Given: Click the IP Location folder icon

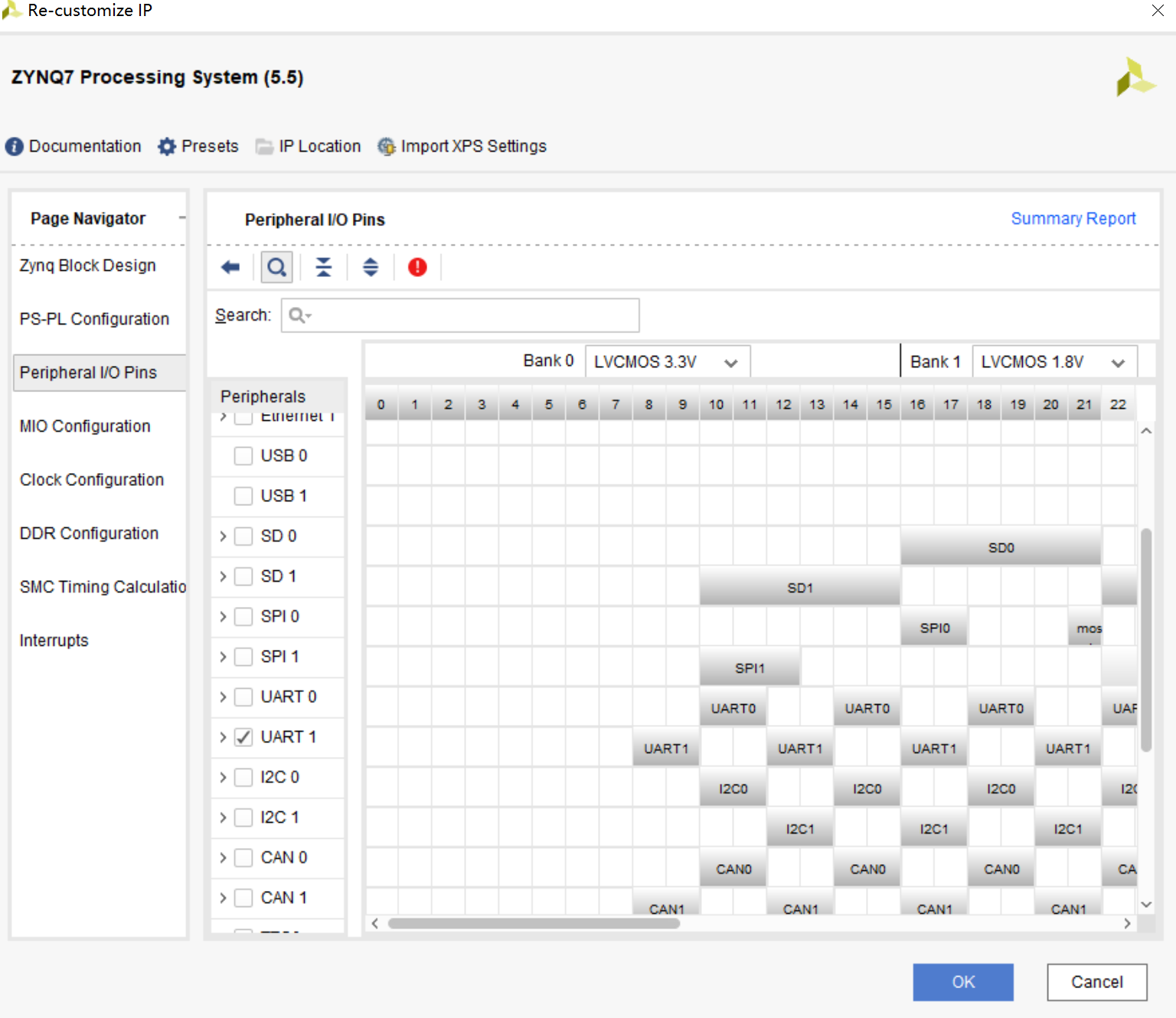Looking at the screenshot, I should coord(264,146).
